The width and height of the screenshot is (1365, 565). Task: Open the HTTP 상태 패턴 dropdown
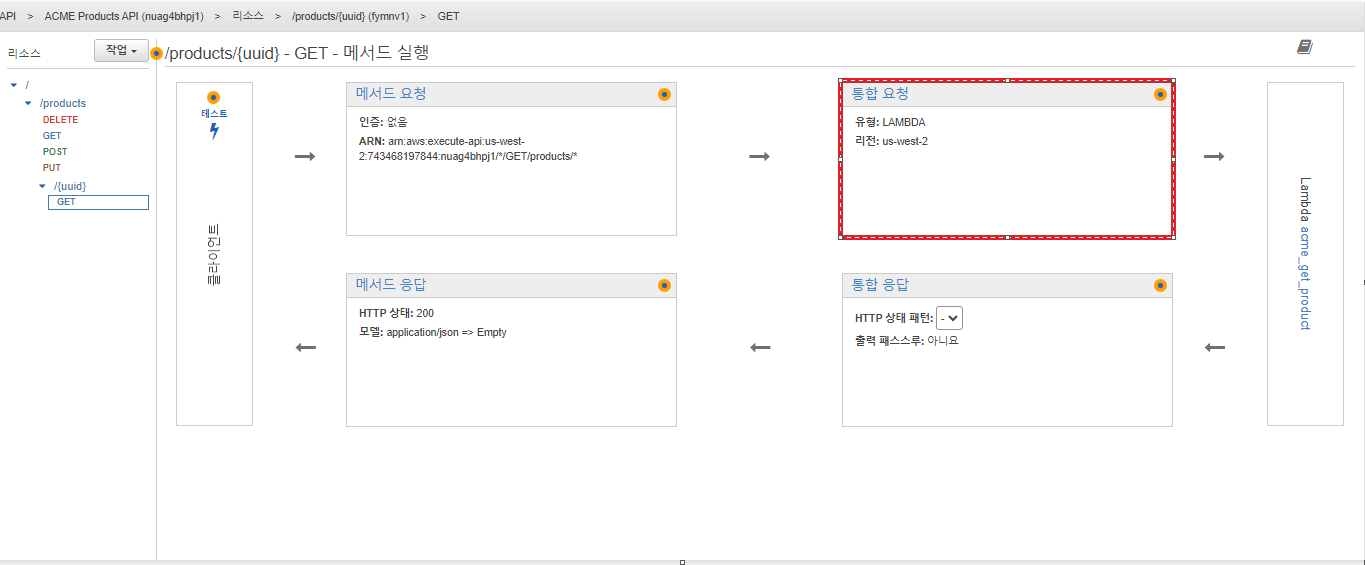949,318
